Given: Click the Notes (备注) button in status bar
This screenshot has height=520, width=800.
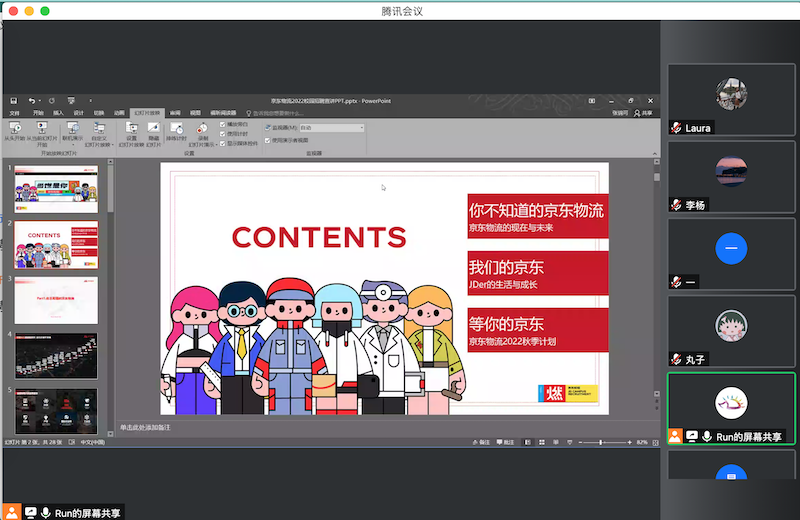Looking at the screenshot, I should click(481, 442).
